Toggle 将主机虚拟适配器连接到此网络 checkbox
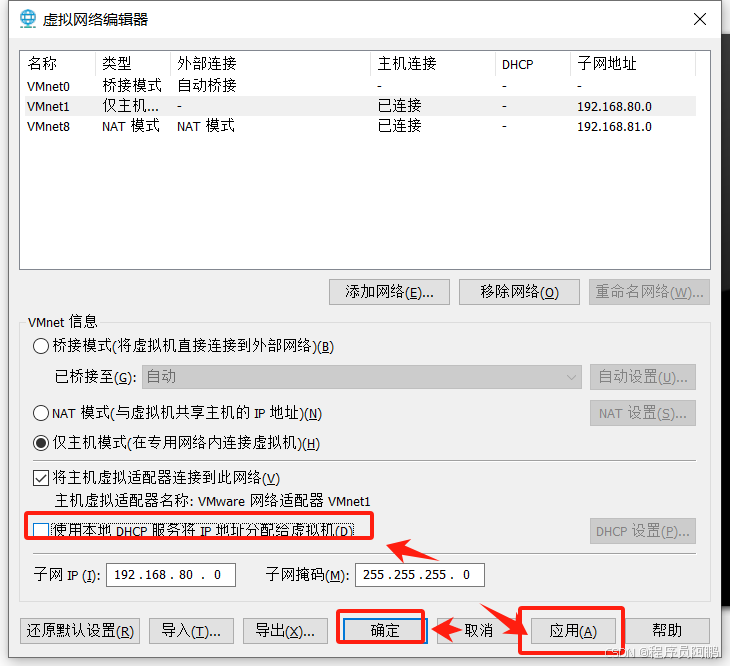 click(41, 478)
